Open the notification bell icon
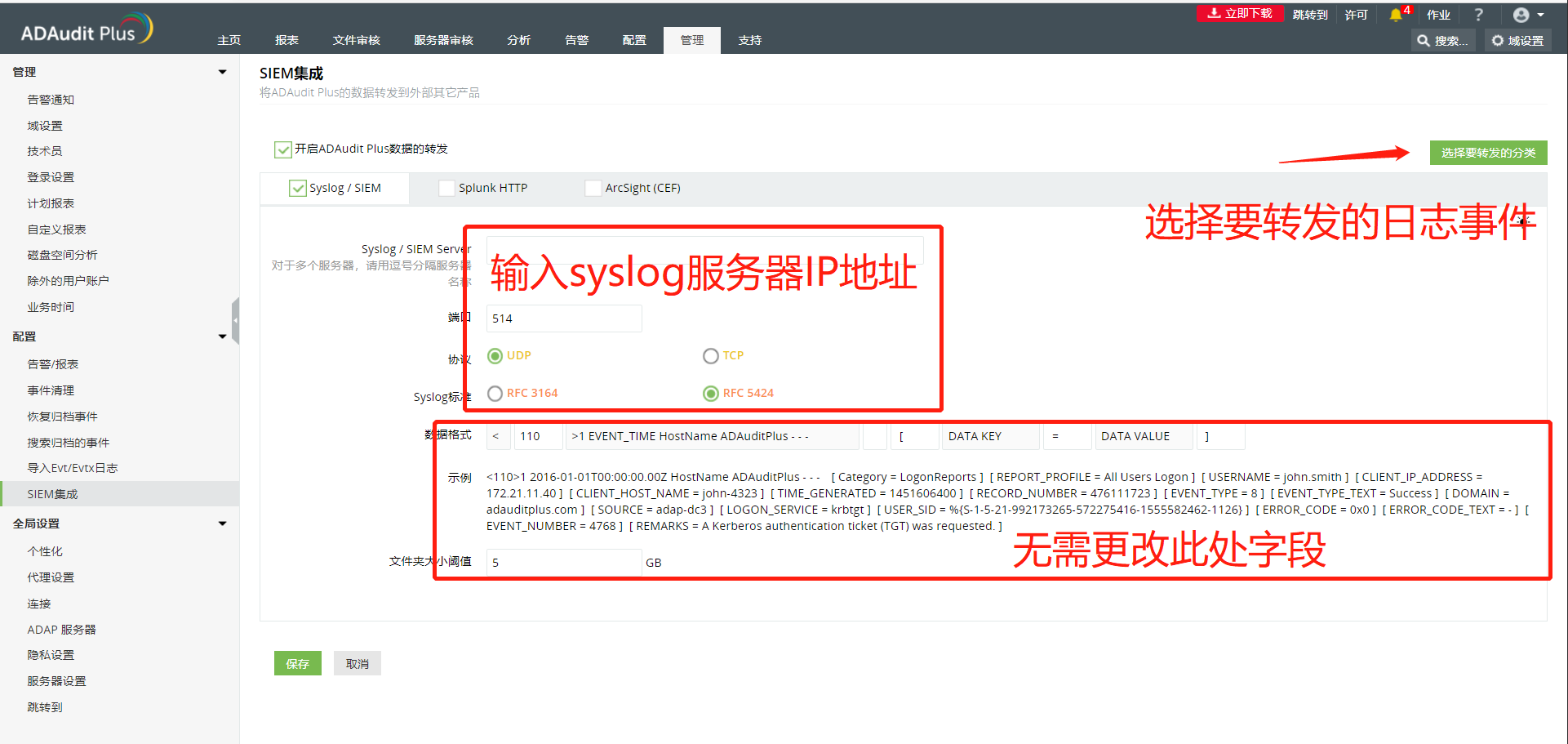The image size is (1568, 744). pos(1396,15)
